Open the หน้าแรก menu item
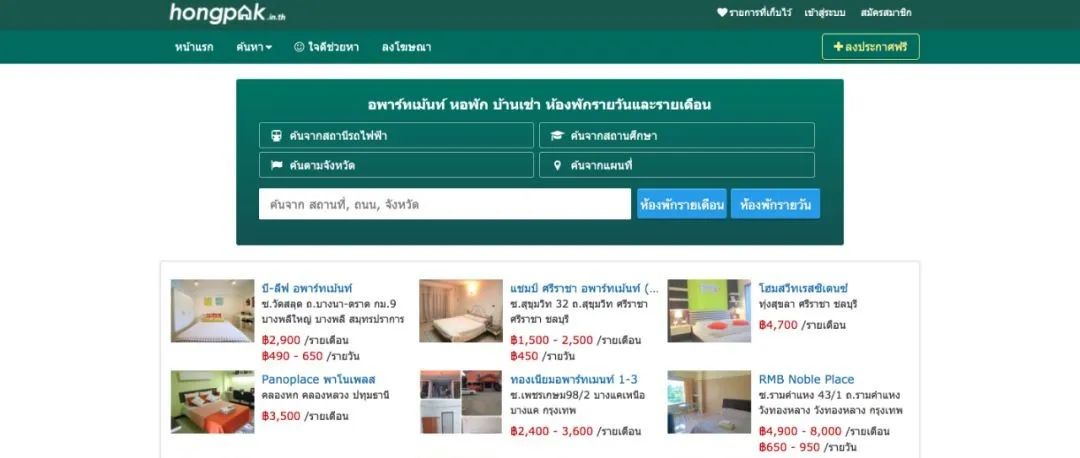 pyautogui.click(x=194, y=48)
